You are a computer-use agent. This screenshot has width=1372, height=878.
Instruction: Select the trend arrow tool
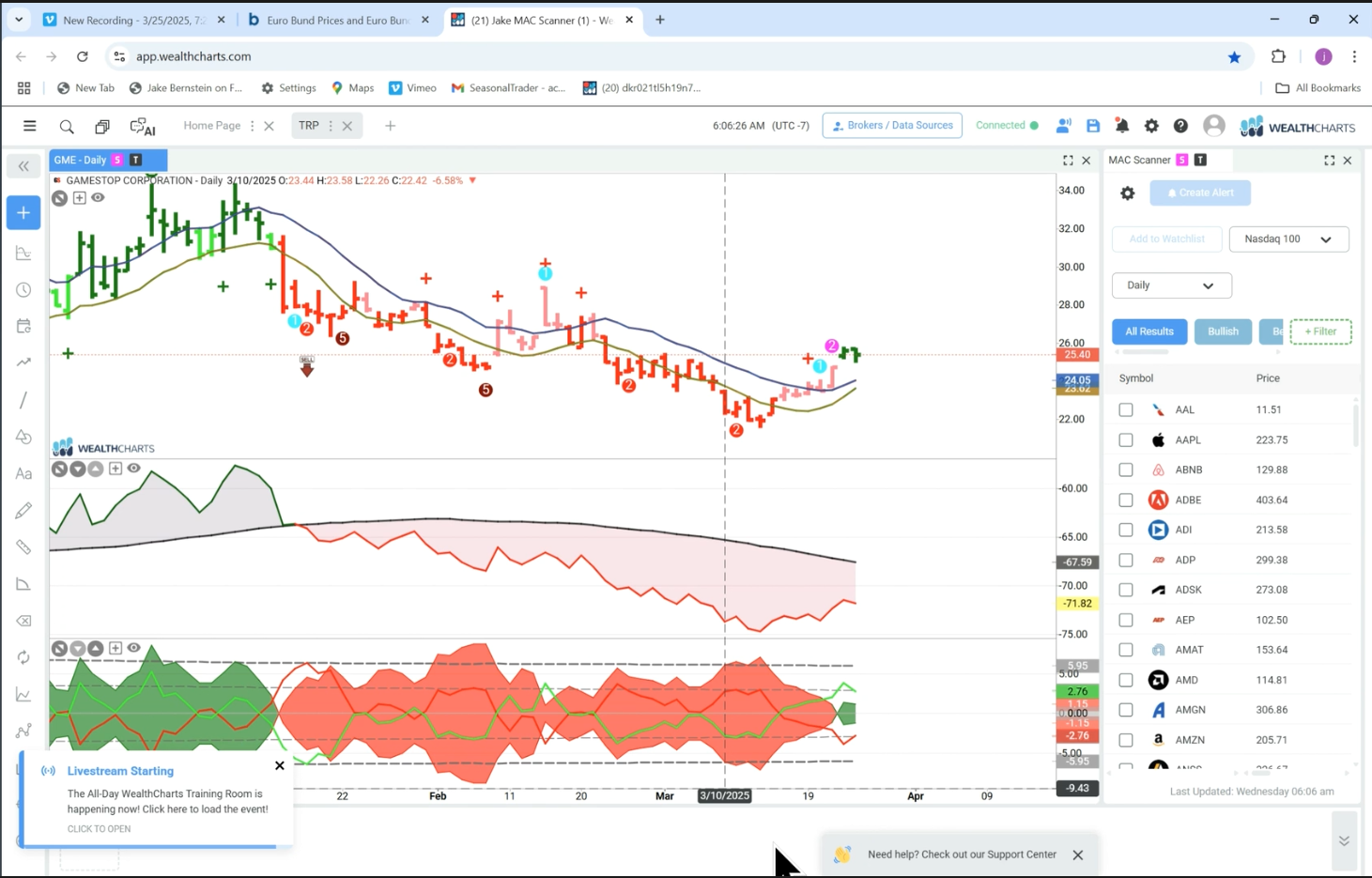(23, 362)
